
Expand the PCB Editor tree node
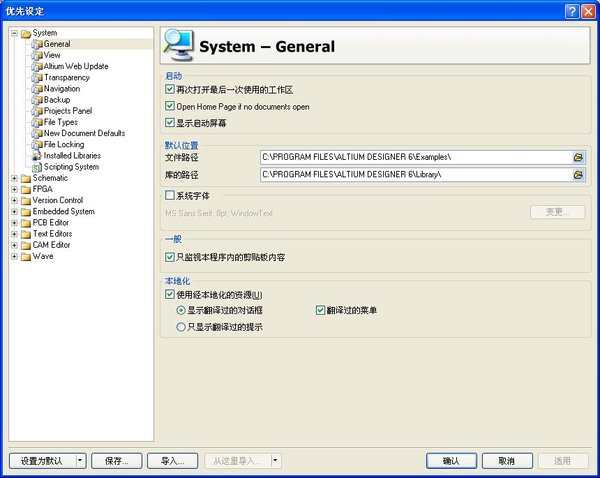tap(14, 223)
